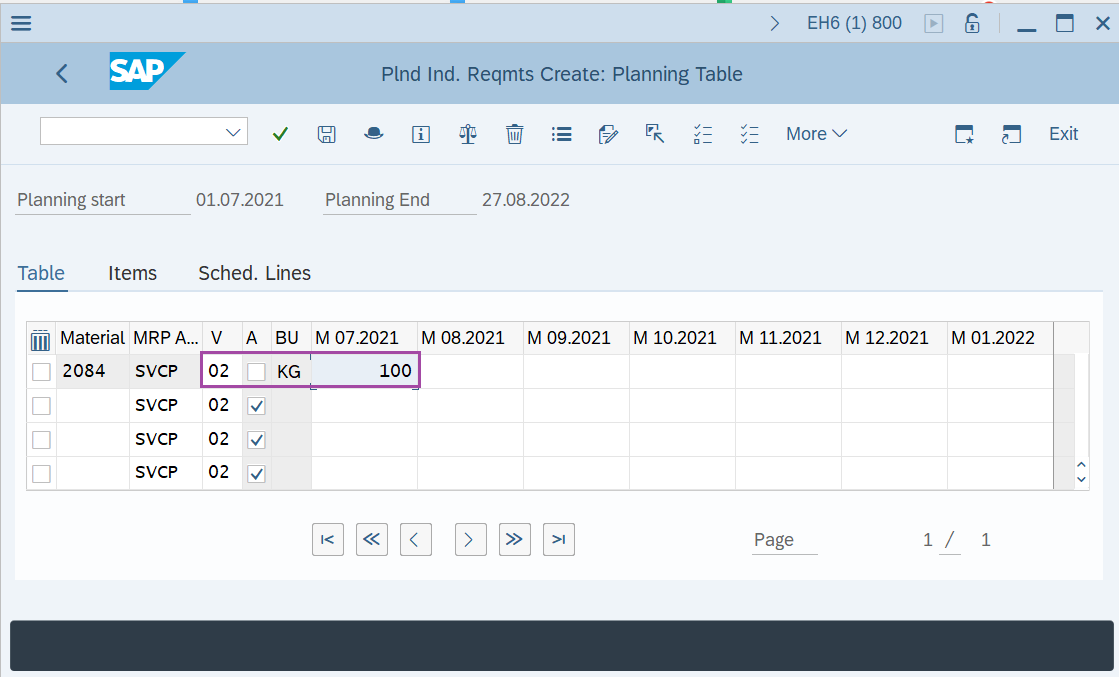Screen dimensions: 1119x677
Task: Open the menu using the hamburger icon
Action: [20, 22]
